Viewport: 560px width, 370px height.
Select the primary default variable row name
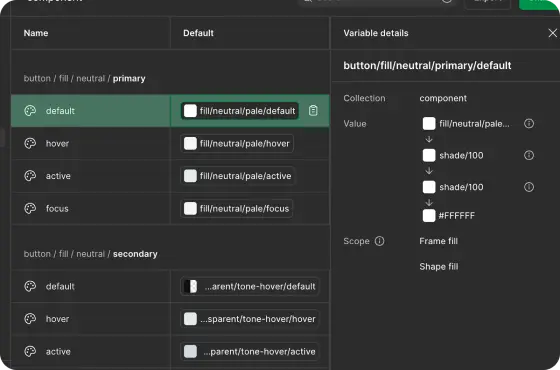60,111
